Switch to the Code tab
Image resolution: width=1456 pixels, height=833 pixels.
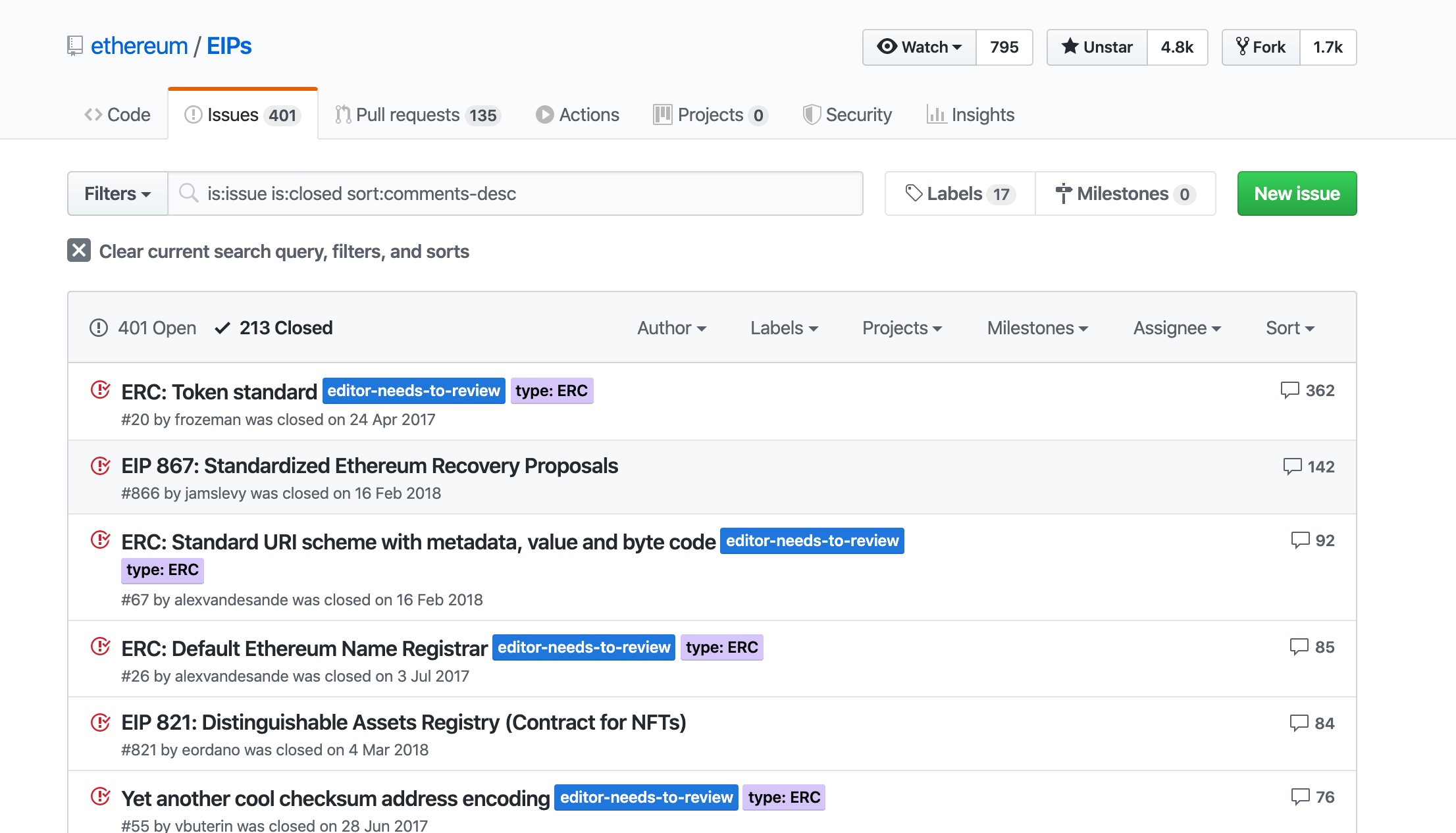117,114
